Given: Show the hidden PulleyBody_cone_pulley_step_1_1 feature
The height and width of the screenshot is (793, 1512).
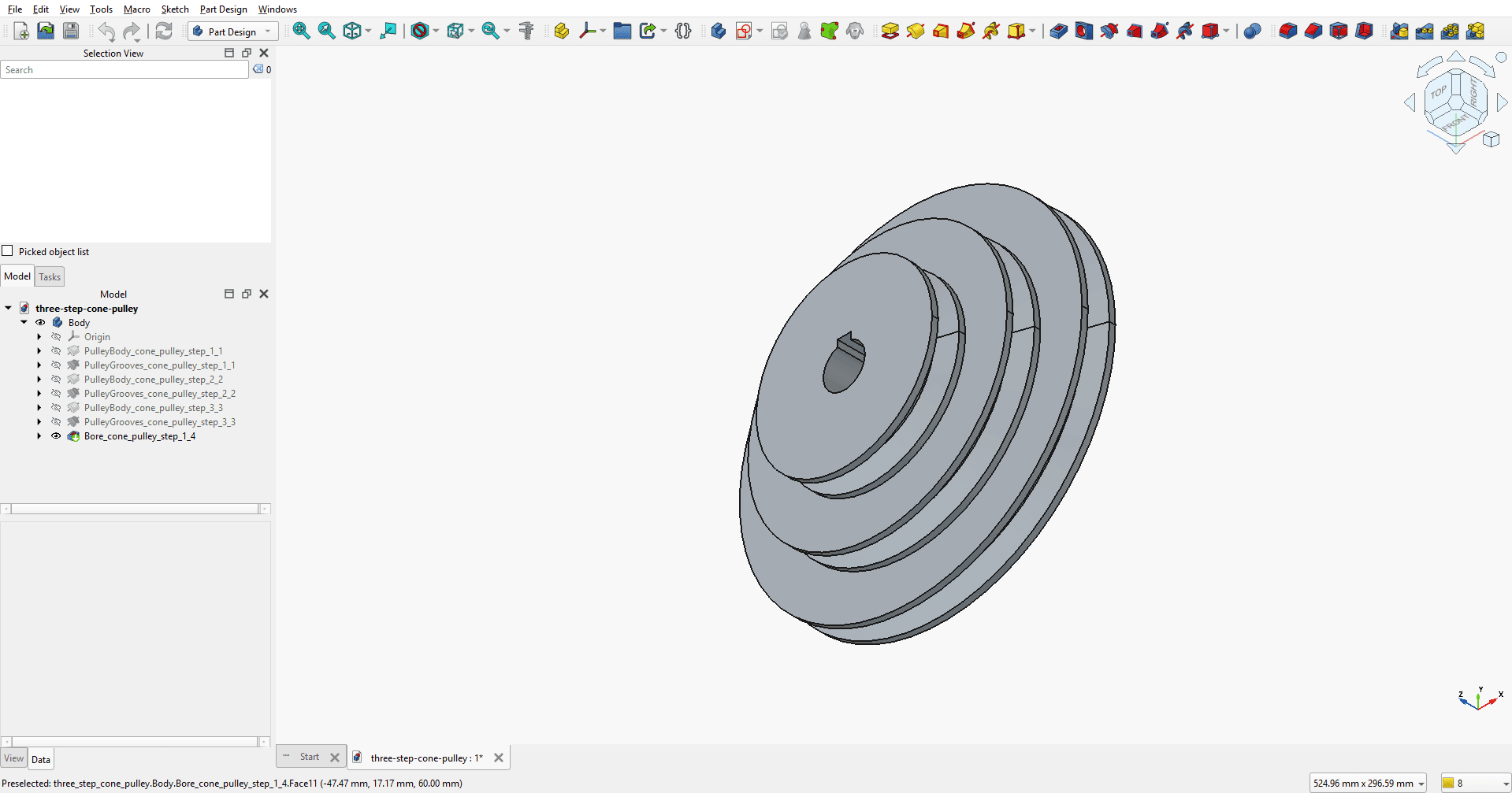Looking at the screenshot, I should pyautogui.click(x=56, y=350).
